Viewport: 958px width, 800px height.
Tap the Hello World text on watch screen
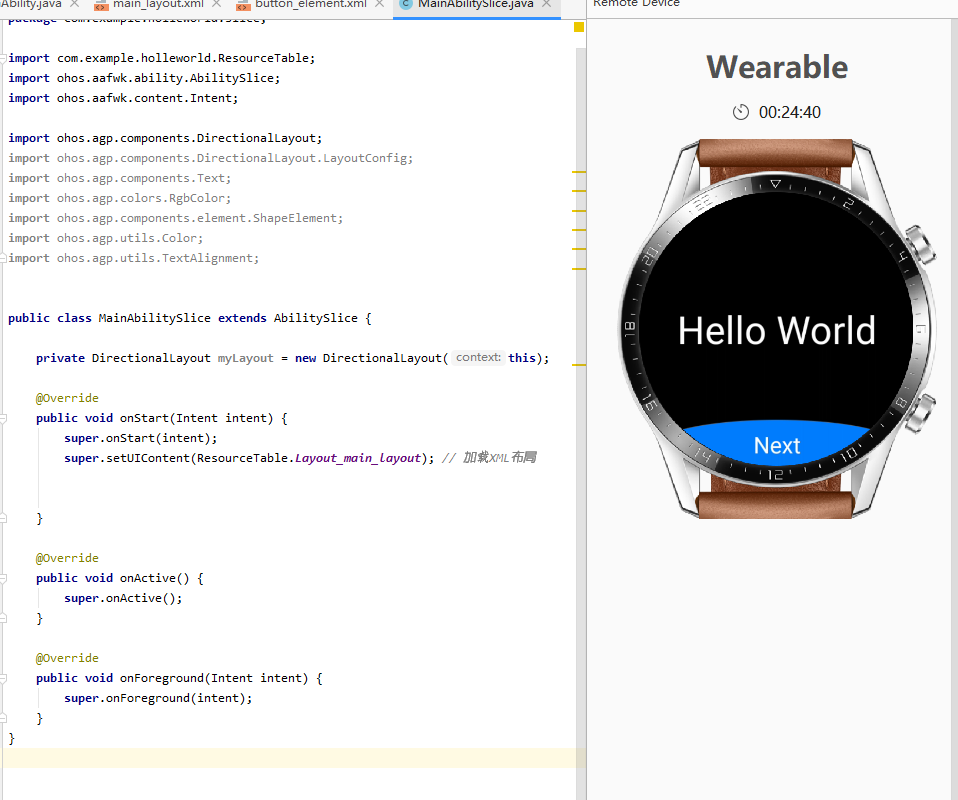click(x=777, y=331)
